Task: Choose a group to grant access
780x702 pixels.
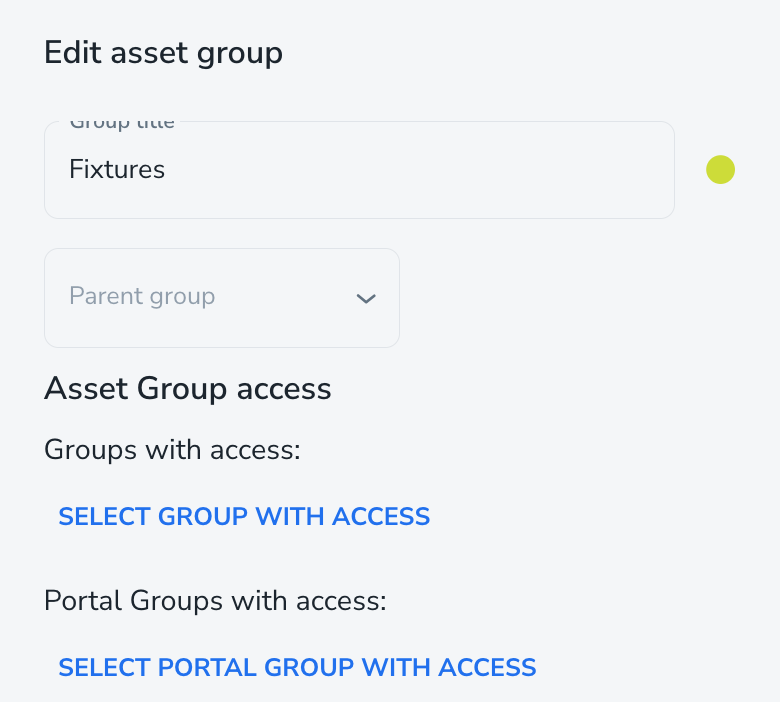Action: tap(244, 516)
